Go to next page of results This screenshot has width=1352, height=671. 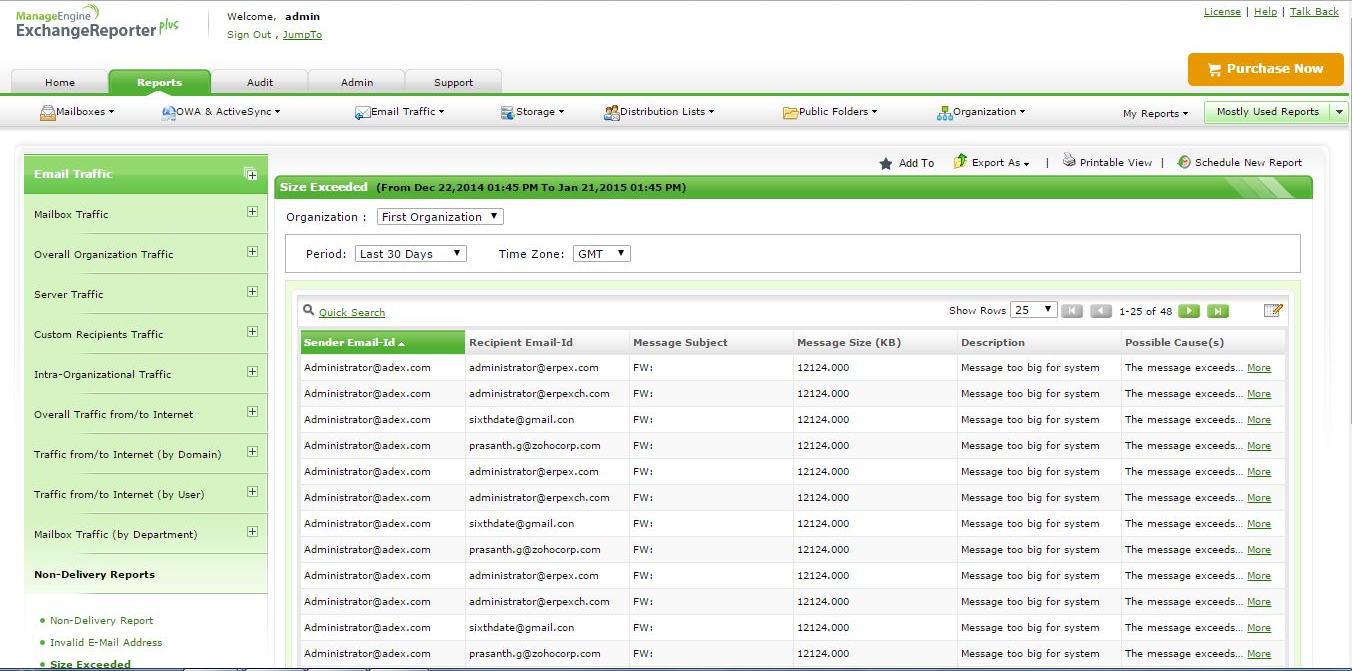(x=1188, y=311)
